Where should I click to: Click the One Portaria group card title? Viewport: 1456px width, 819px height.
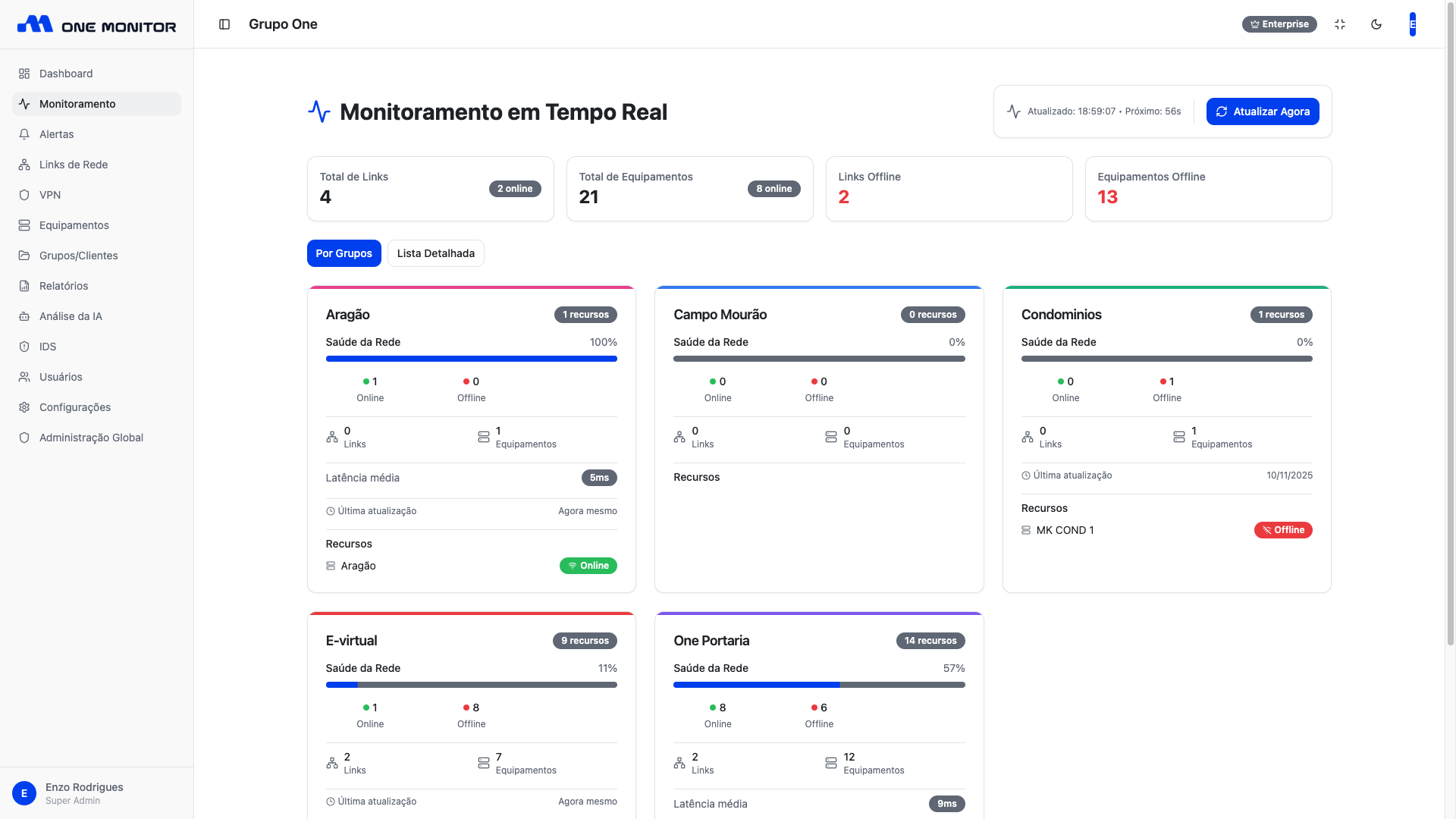[x=711, y=641]
